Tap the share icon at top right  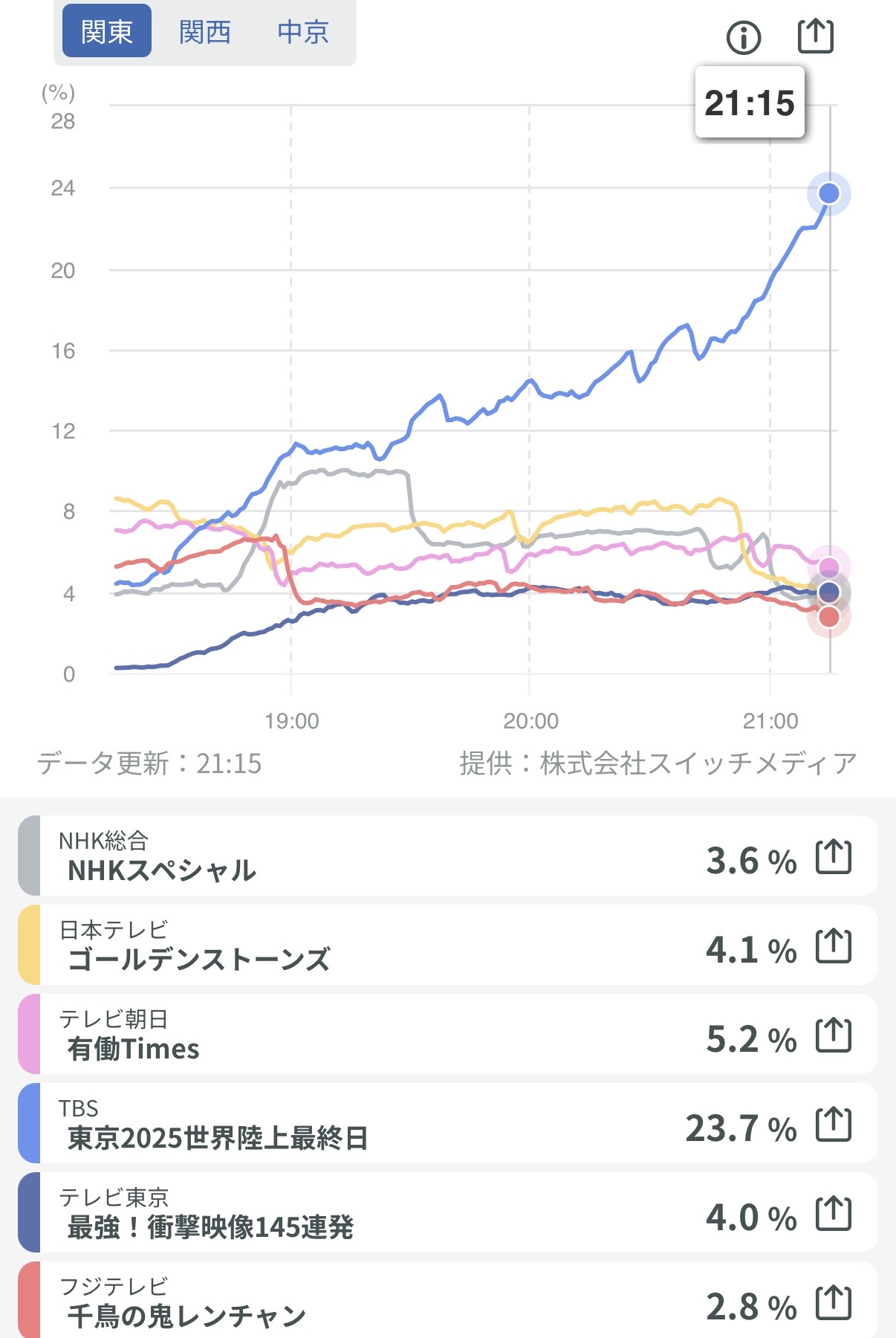(815, 36)
